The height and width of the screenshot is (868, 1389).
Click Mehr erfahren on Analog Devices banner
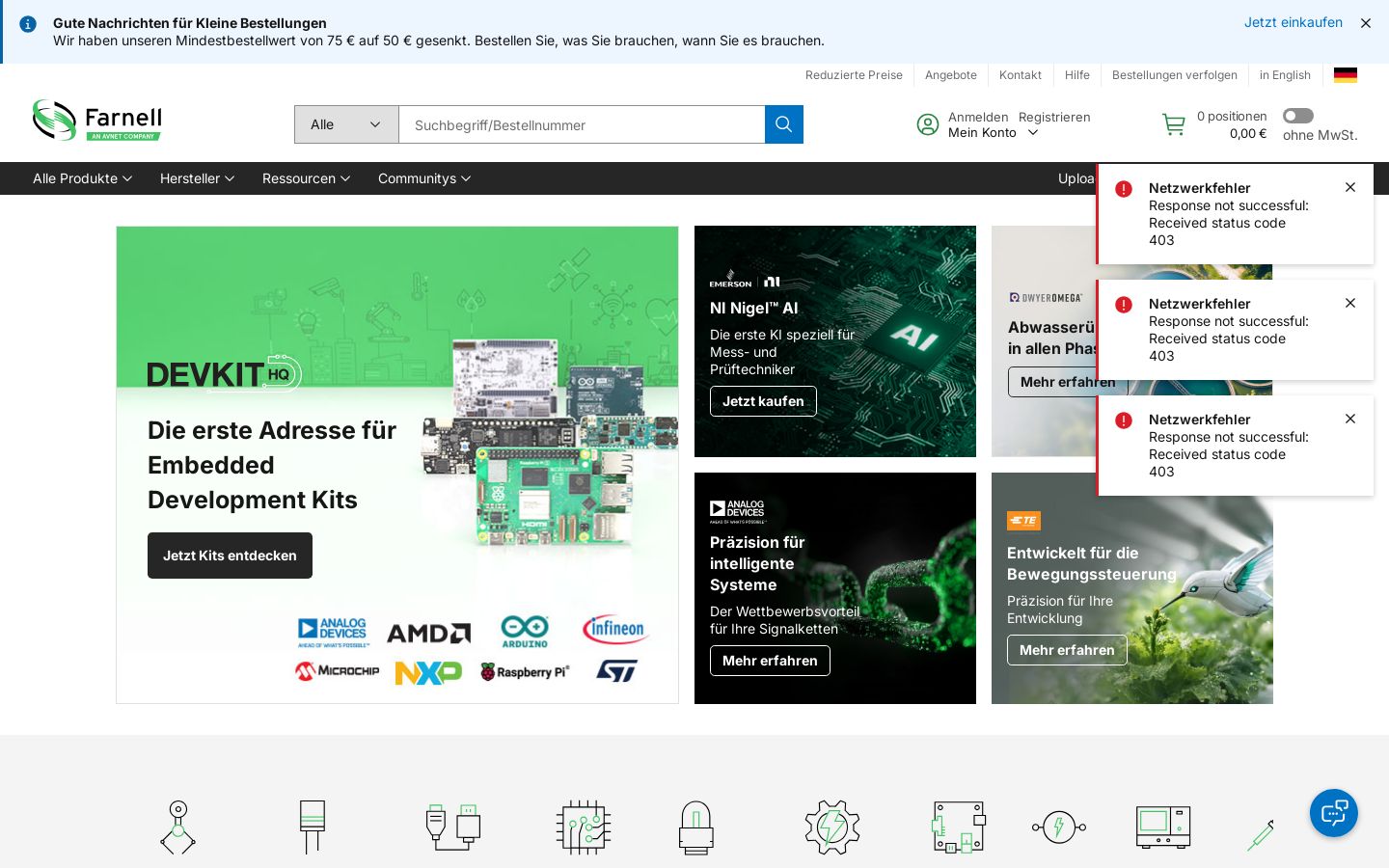tap(770, 661)
